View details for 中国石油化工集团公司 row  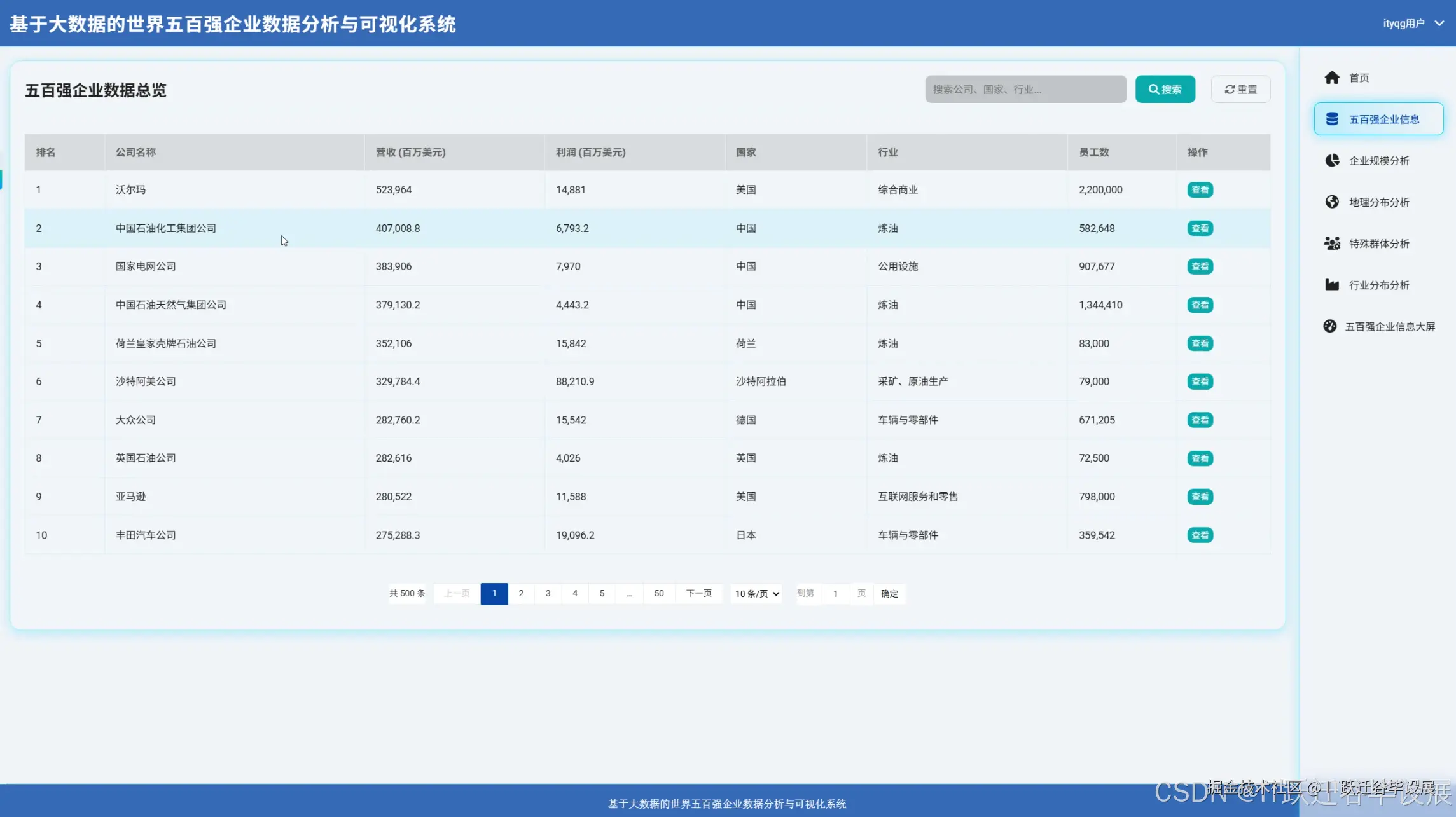1200,228
